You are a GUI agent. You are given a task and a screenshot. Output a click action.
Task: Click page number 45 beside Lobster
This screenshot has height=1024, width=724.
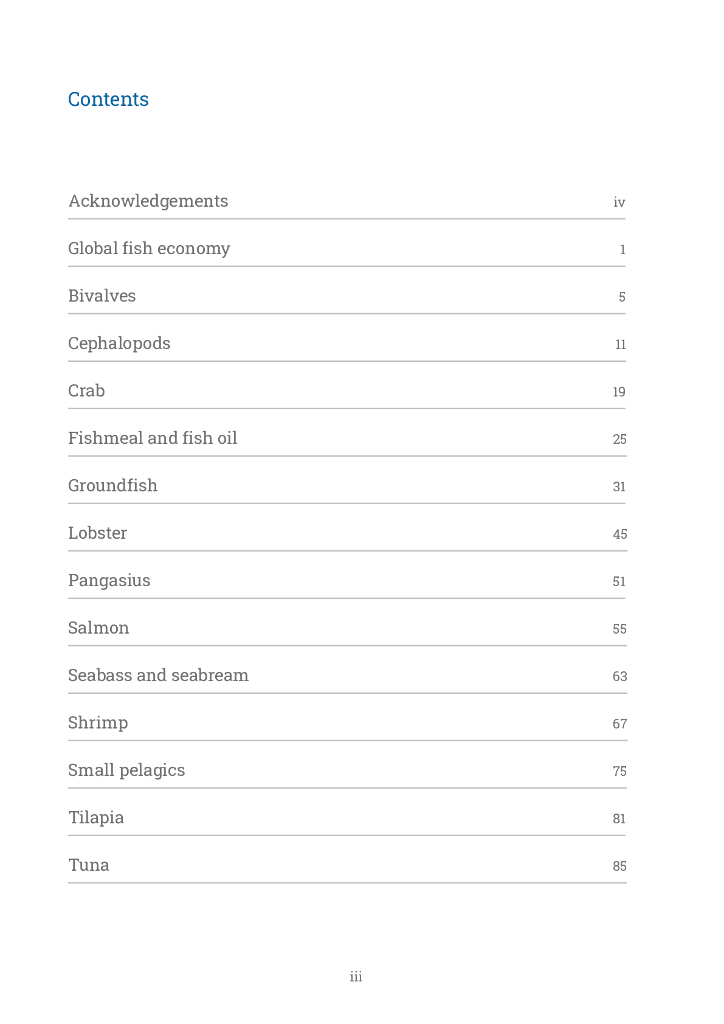pos(619,534)
